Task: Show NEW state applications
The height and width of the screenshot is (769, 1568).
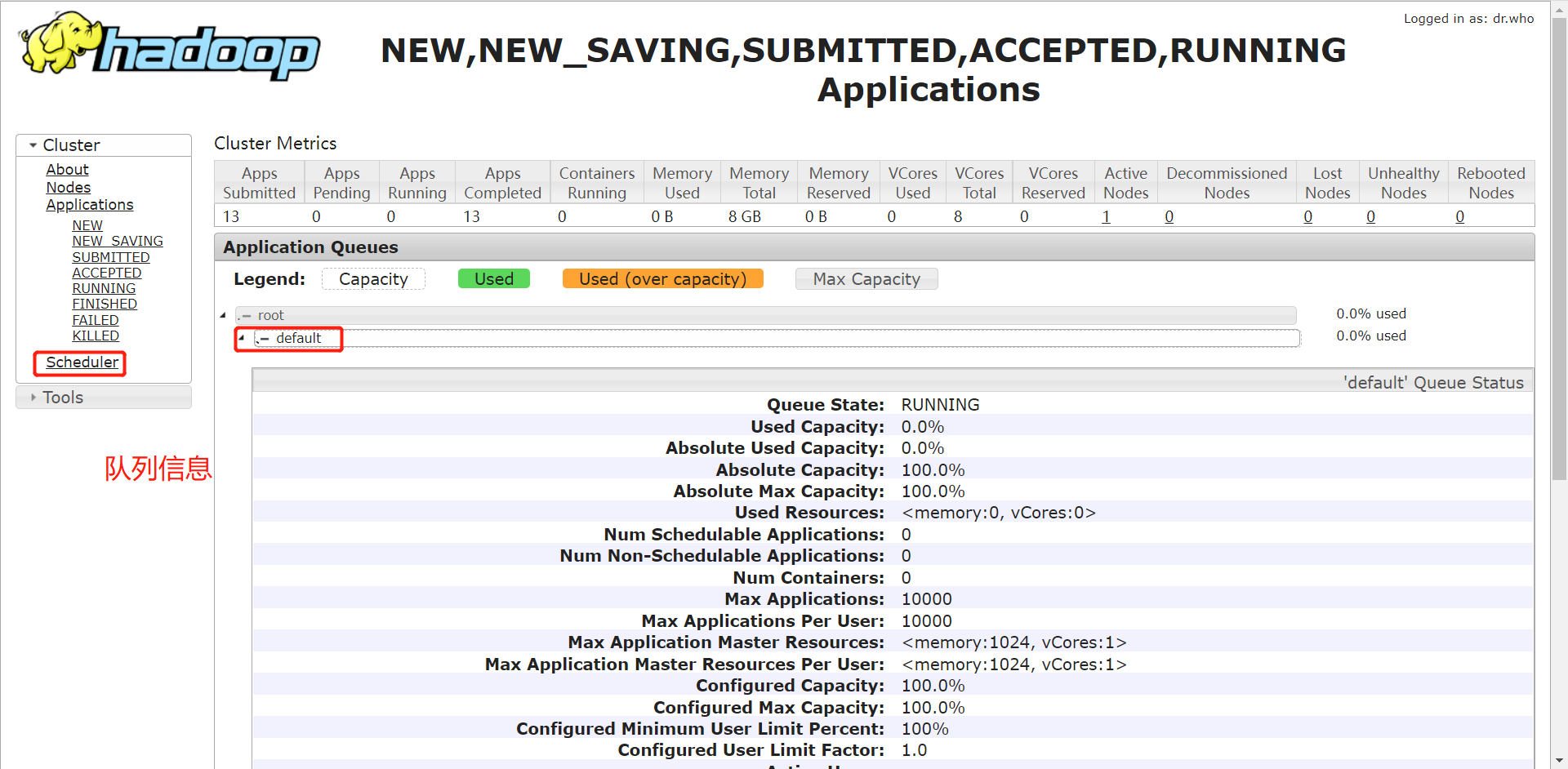Action: pos(87,225)
